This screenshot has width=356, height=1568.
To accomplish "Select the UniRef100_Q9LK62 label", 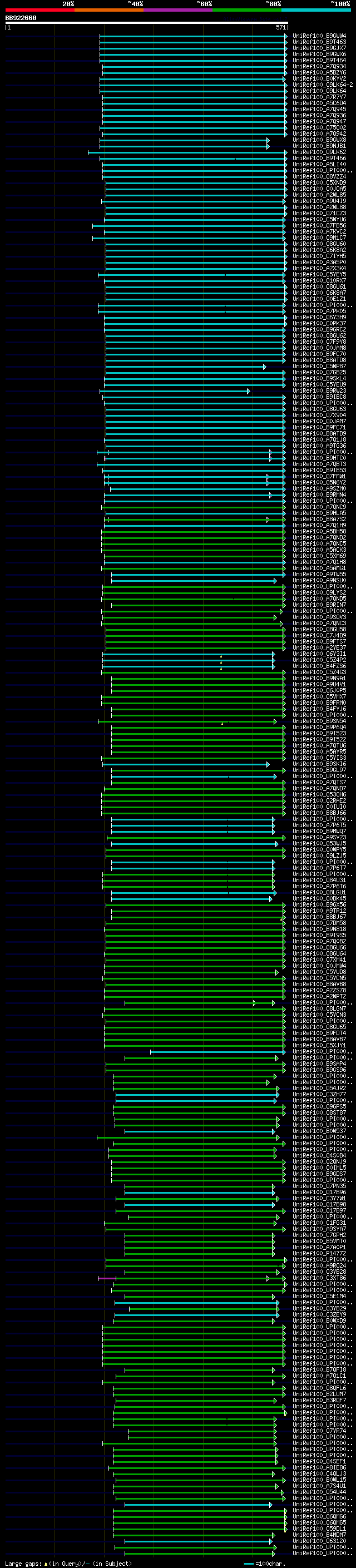I will 319,152.
